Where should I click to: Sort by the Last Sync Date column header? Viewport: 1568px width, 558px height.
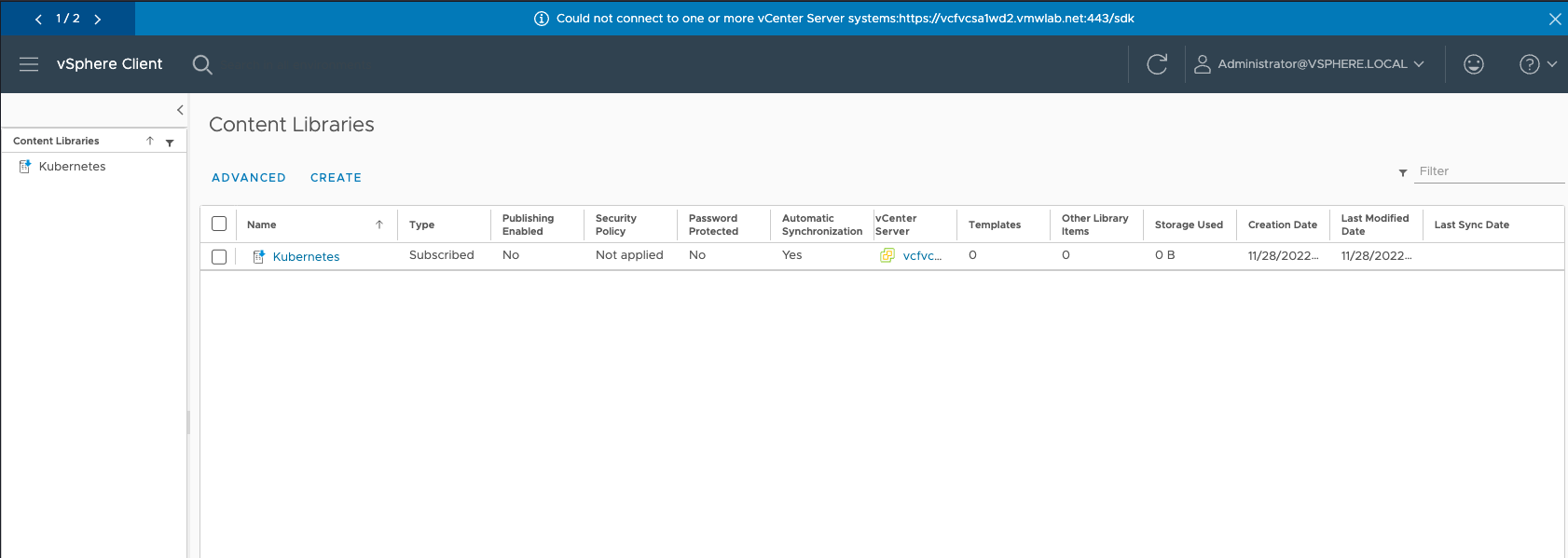point(1471,225)
